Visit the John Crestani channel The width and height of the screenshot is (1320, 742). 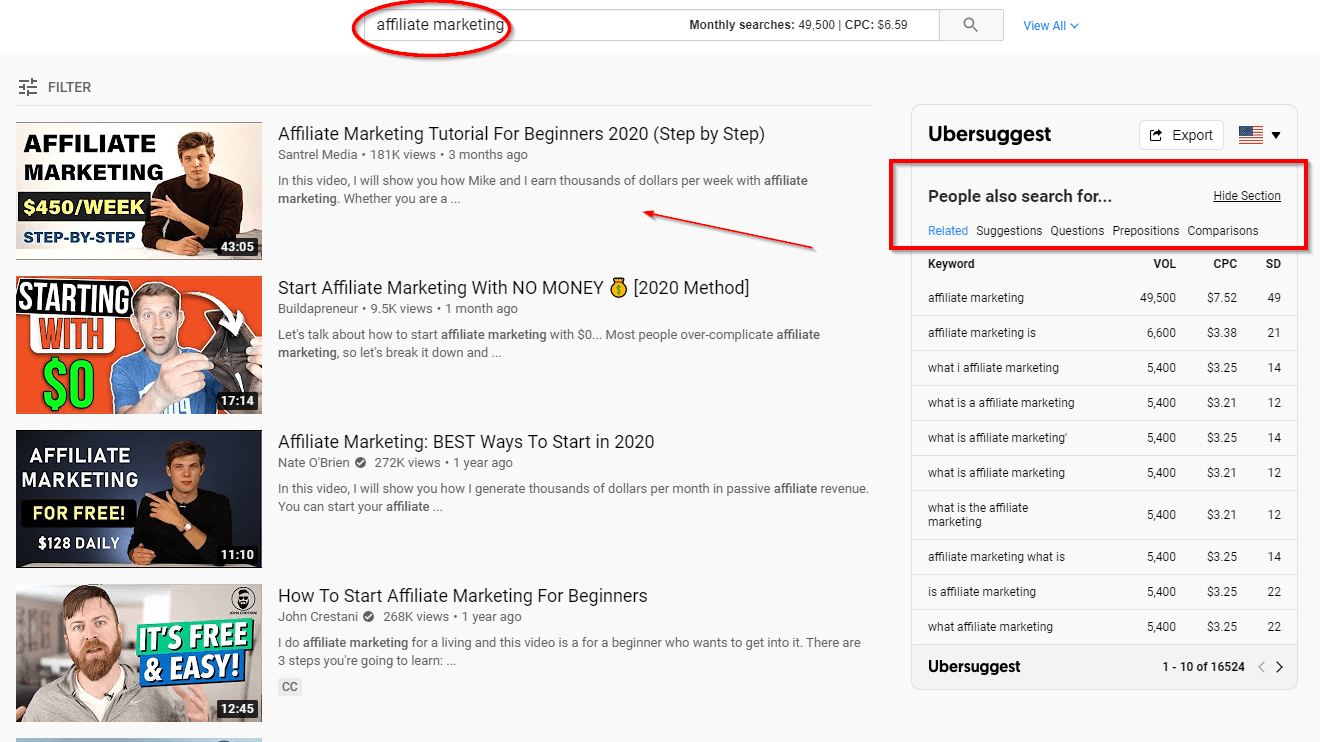click(318, 617)
